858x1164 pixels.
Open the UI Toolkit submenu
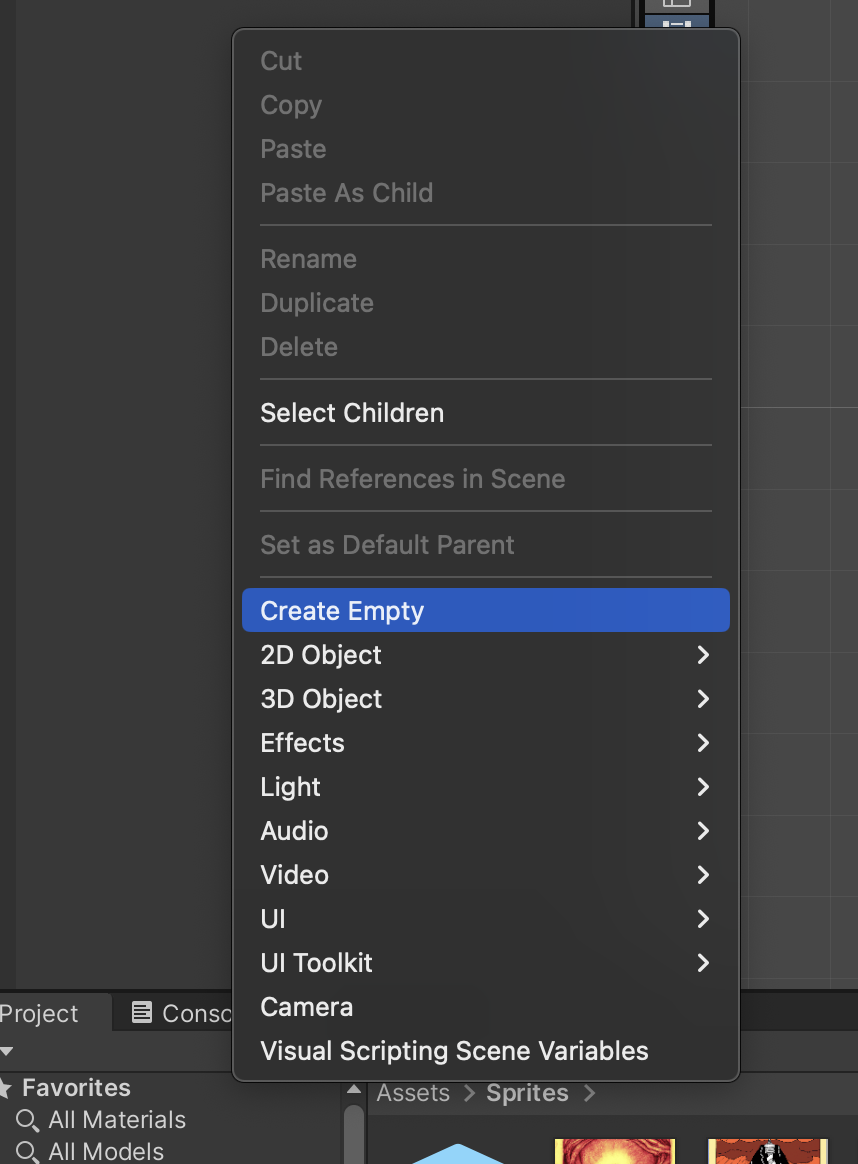tap(316, 963)
